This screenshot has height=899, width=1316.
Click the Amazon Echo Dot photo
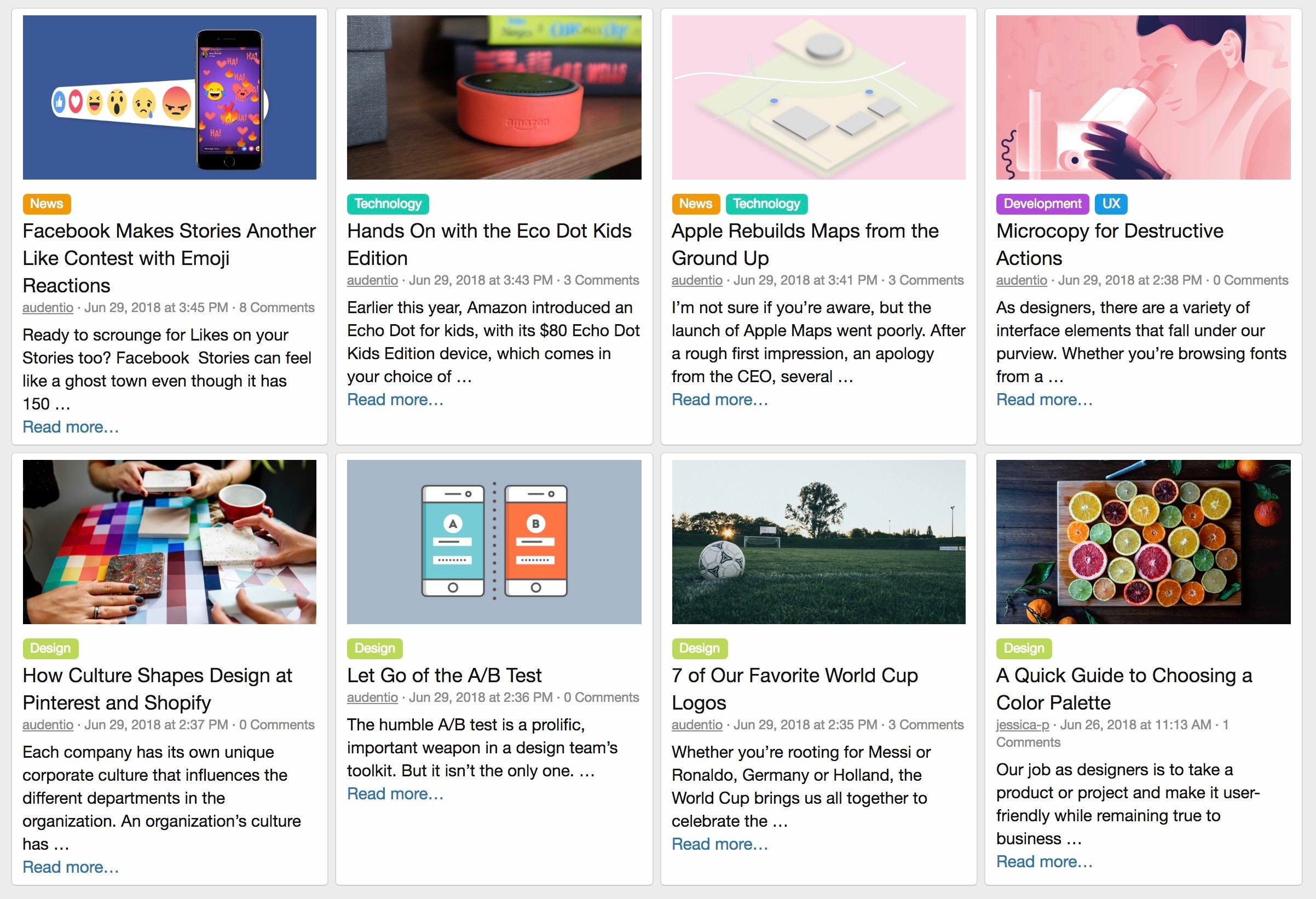pos(494,97)
